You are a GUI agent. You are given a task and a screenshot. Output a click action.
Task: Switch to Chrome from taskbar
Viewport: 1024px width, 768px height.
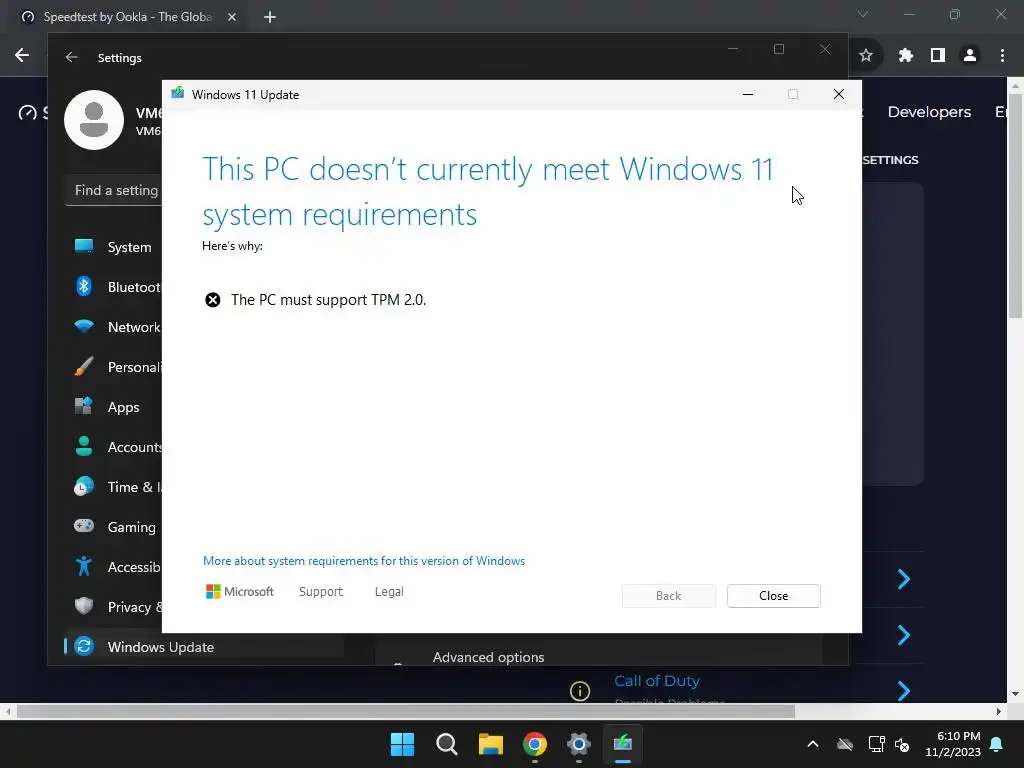pyautogui.click(x=535, y=744)
